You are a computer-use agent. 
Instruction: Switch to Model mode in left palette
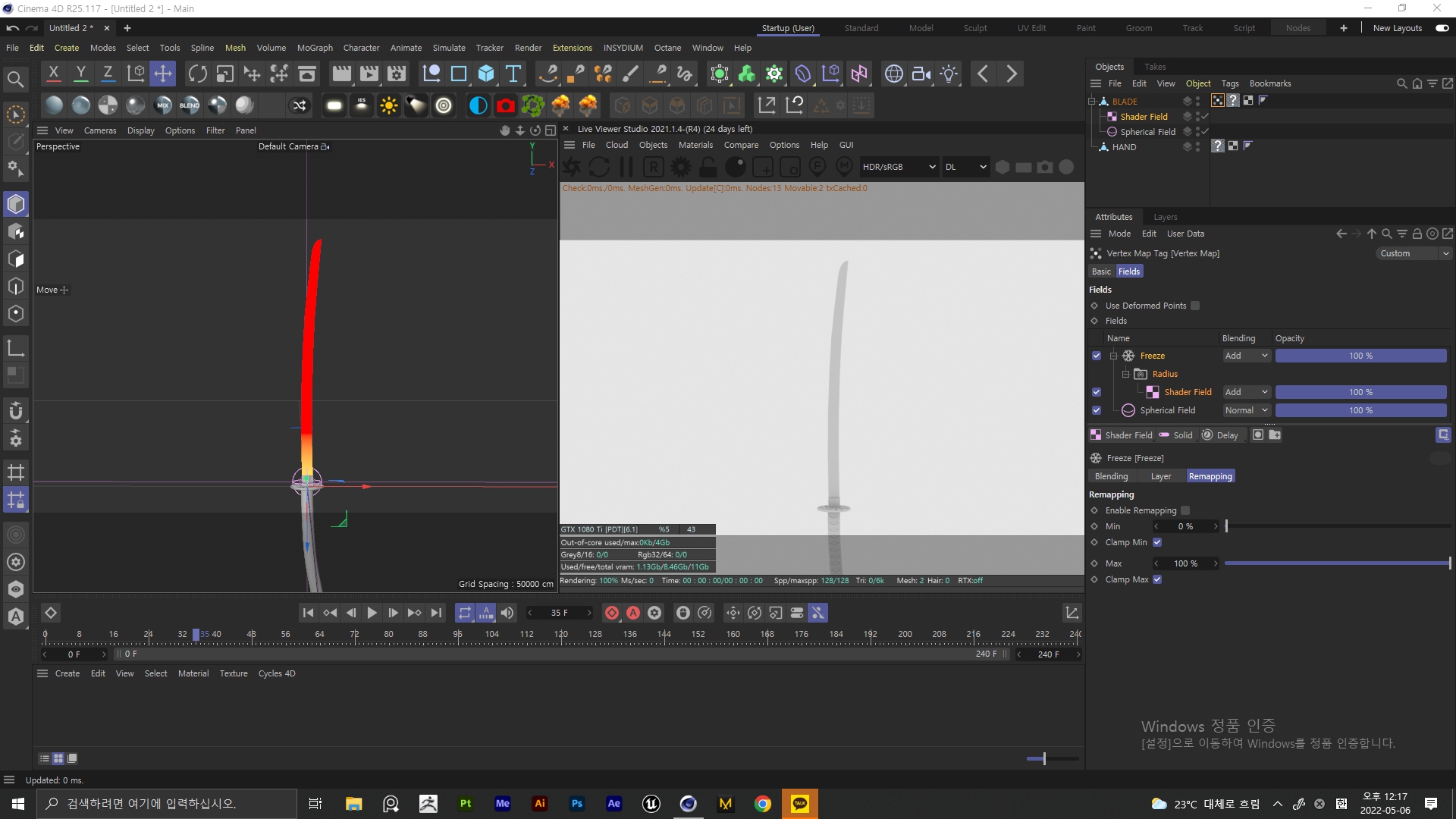pos(16,204)
